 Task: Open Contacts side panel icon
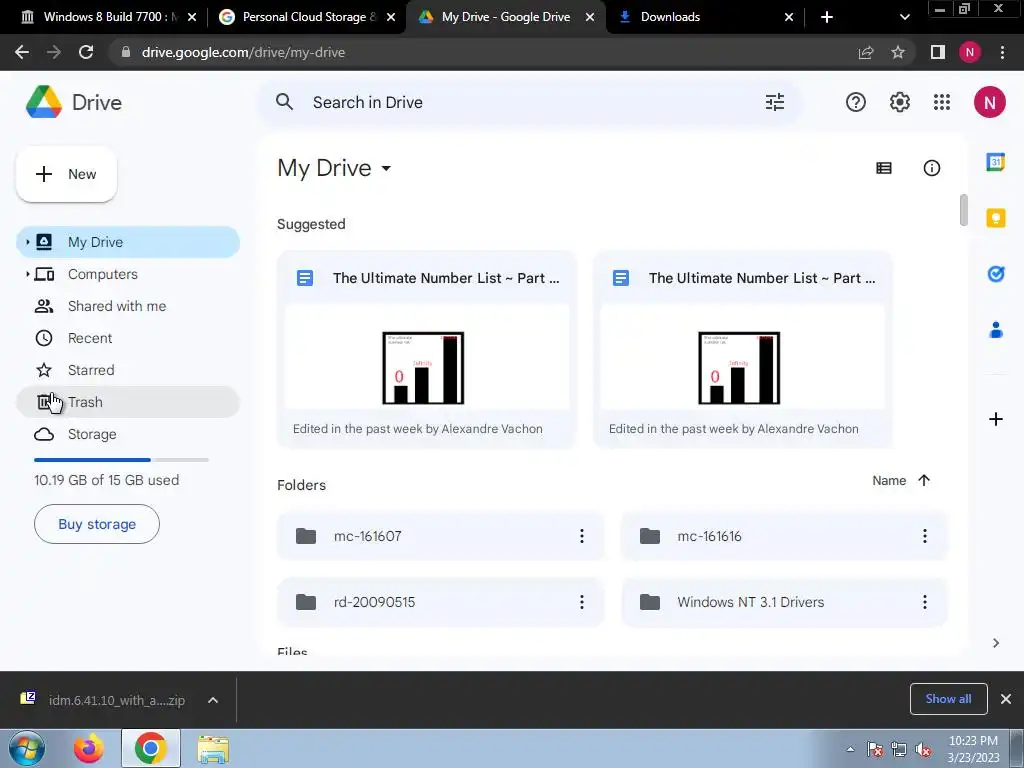[x=995, y=330]
